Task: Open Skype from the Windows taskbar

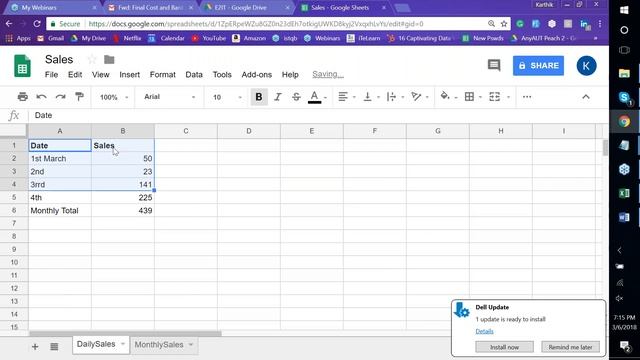Action: point(624,97)
